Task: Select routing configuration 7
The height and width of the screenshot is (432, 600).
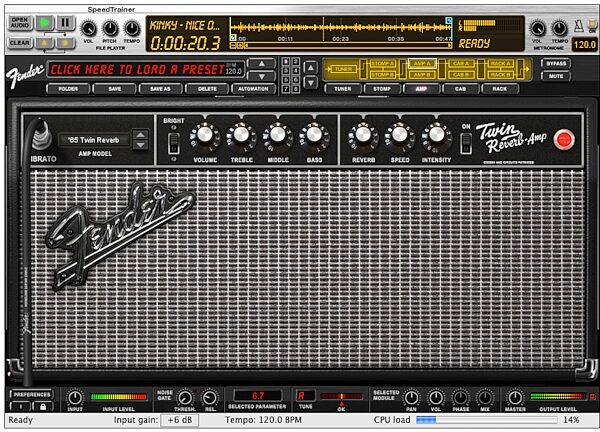Action: point(285,89)
